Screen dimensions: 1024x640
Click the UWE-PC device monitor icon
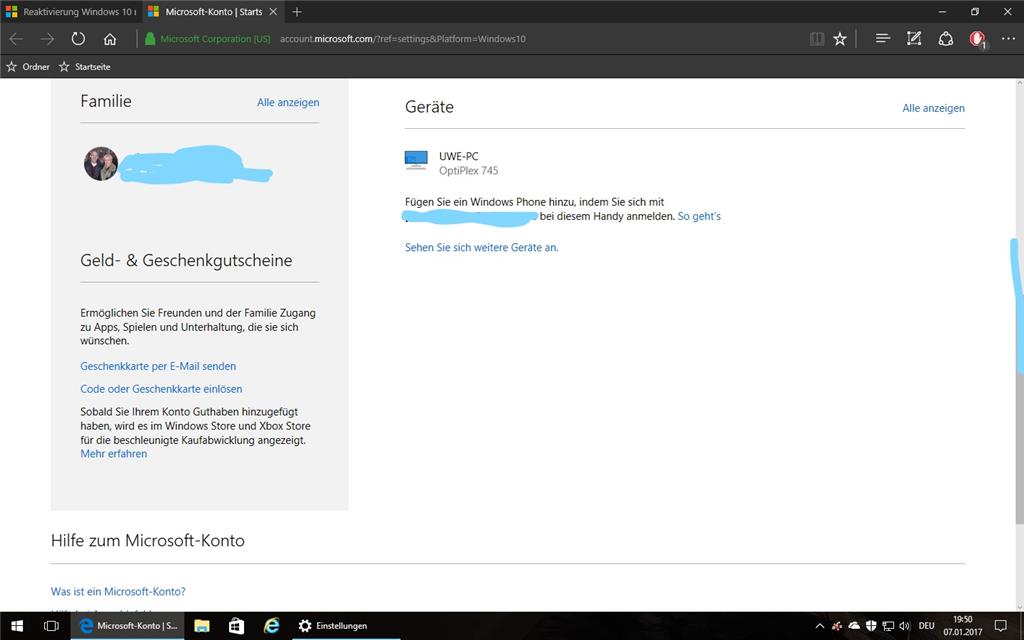pos(416,160)
